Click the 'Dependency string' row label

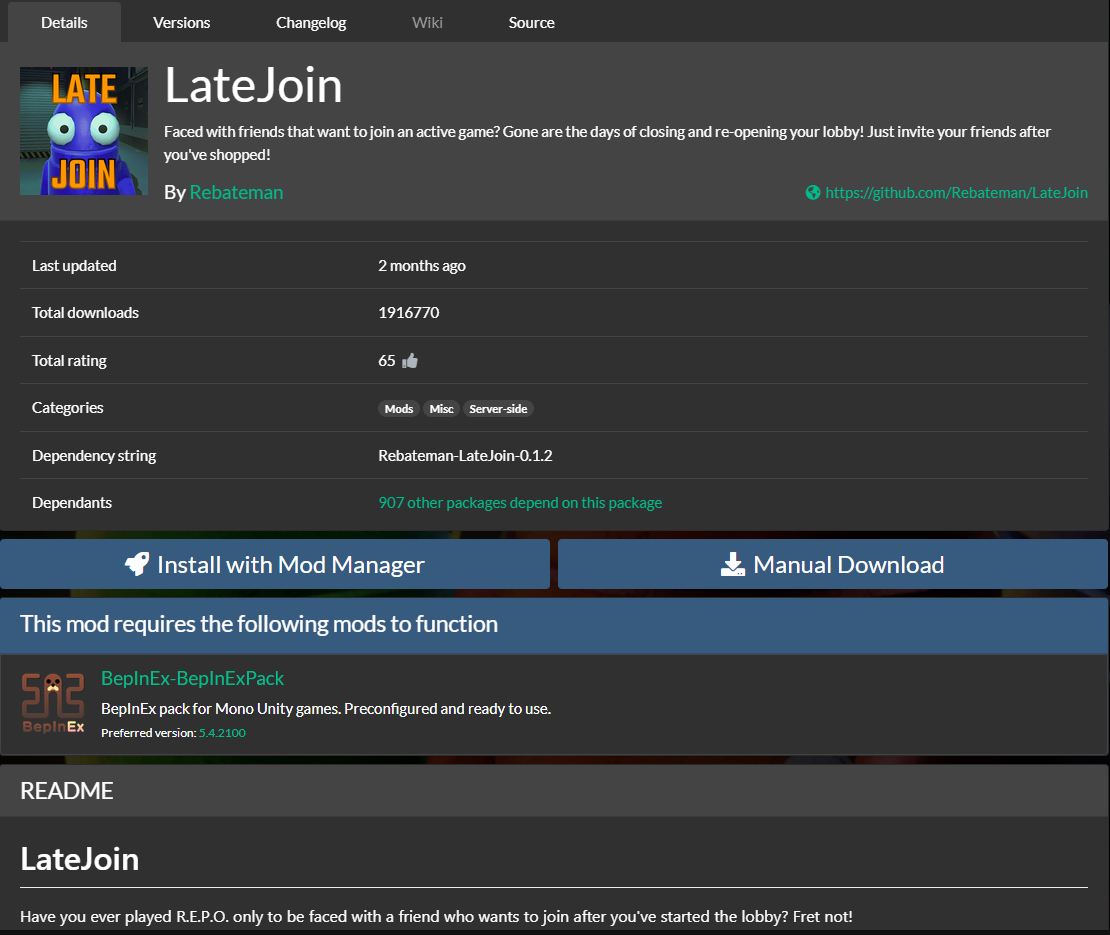tap(94, 456)
